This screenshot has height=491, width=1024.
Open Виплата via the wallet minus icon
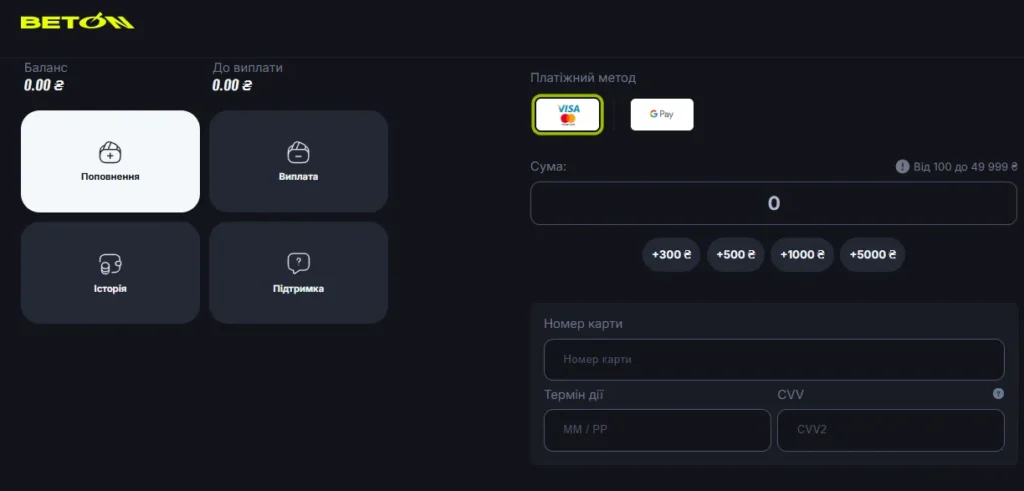pyautogui.click(x=298, y=153)
